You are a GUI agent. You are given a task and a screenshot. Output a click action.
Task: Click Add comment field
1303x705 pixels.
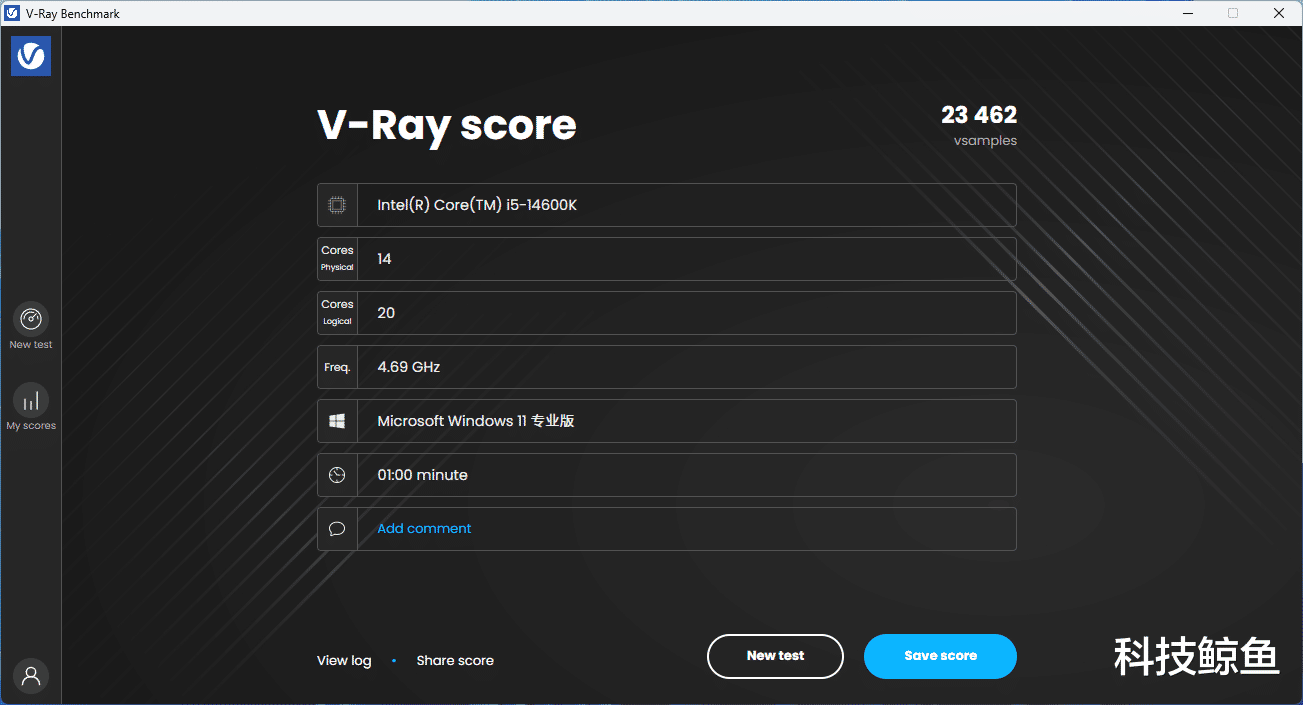pos(667,529)
